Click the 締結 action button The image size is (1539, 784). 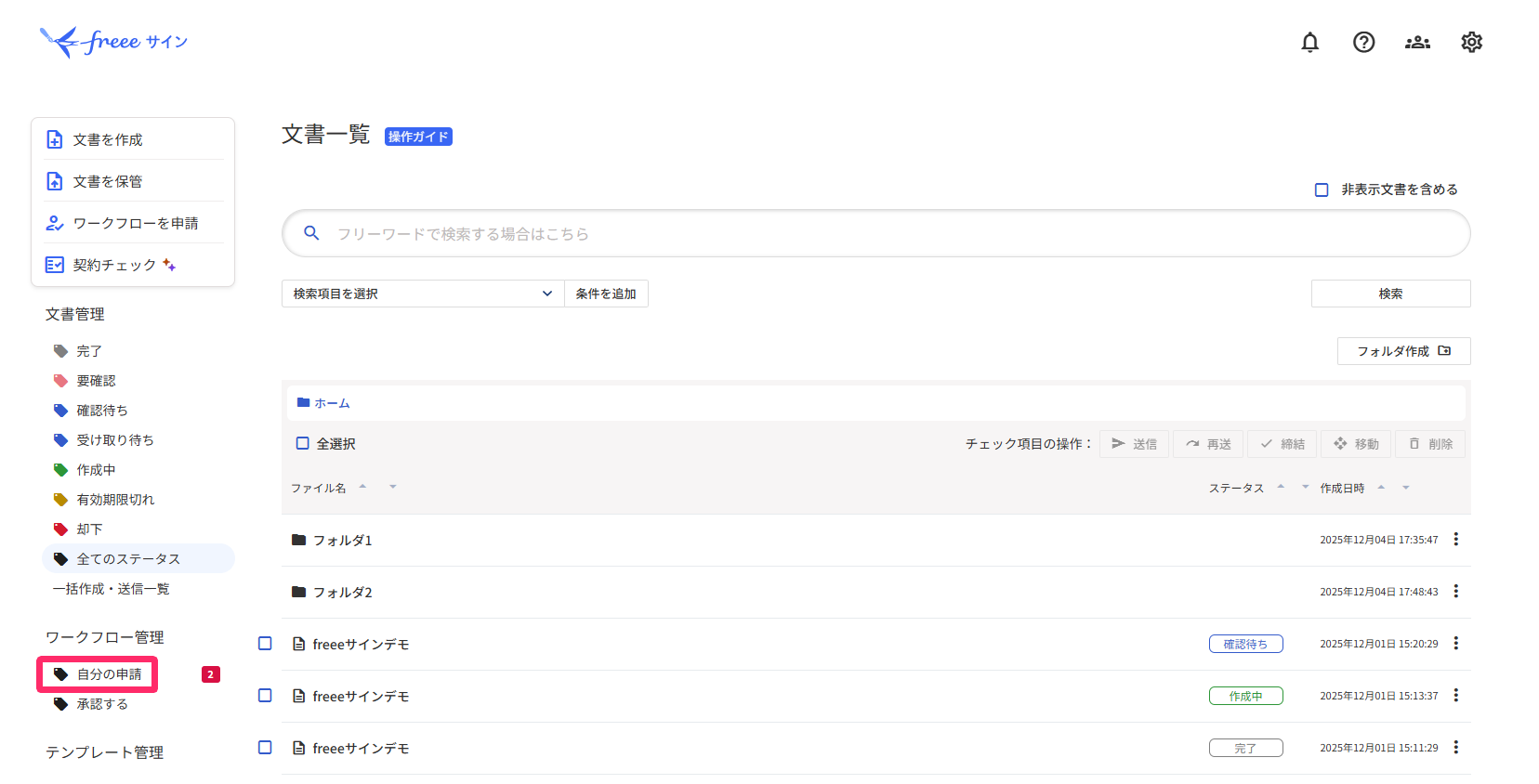point(1282,444)
